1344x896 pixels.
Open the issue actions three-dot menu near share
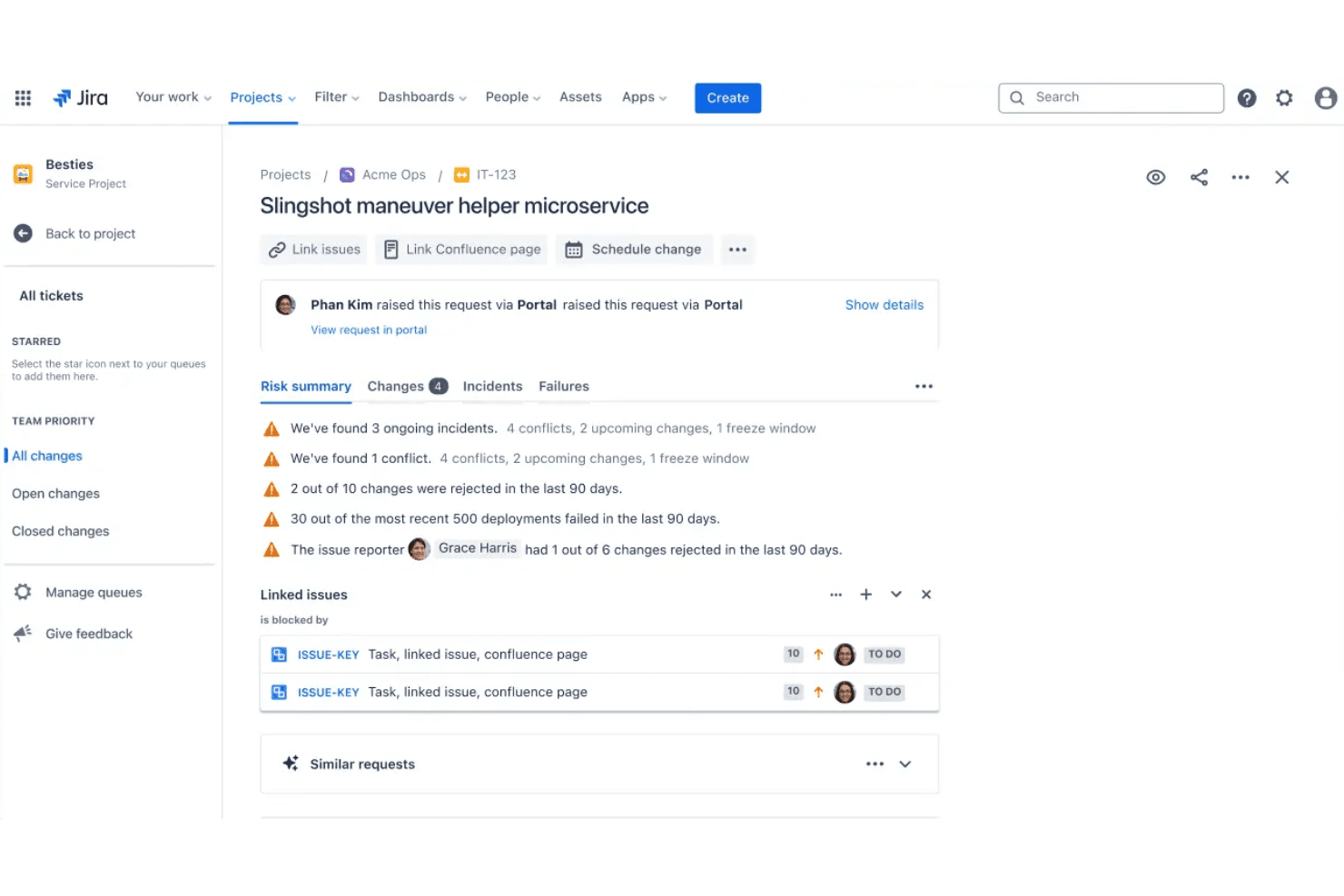[x=1240, y=177]
